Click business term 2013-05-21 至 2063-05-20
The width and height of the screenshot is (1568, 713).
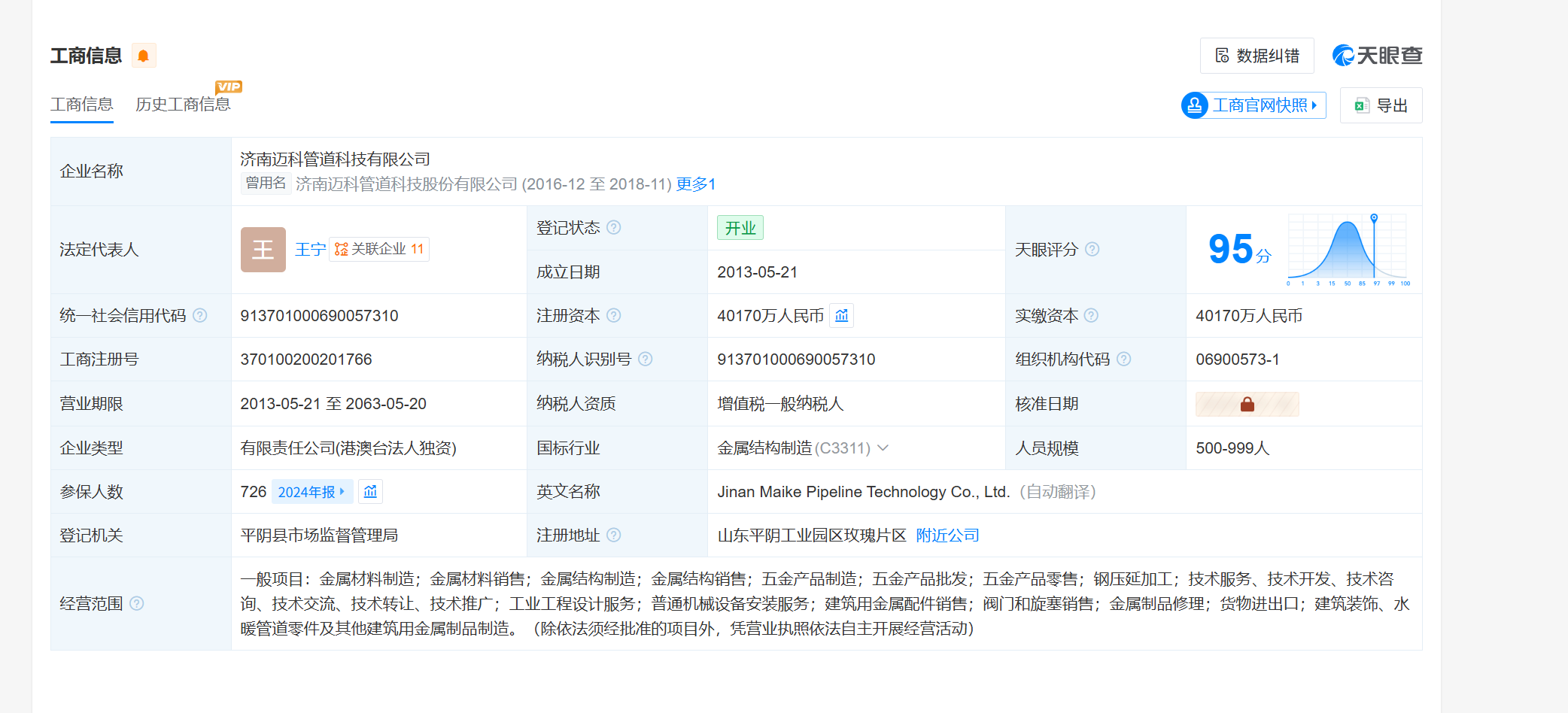(333, 404)
